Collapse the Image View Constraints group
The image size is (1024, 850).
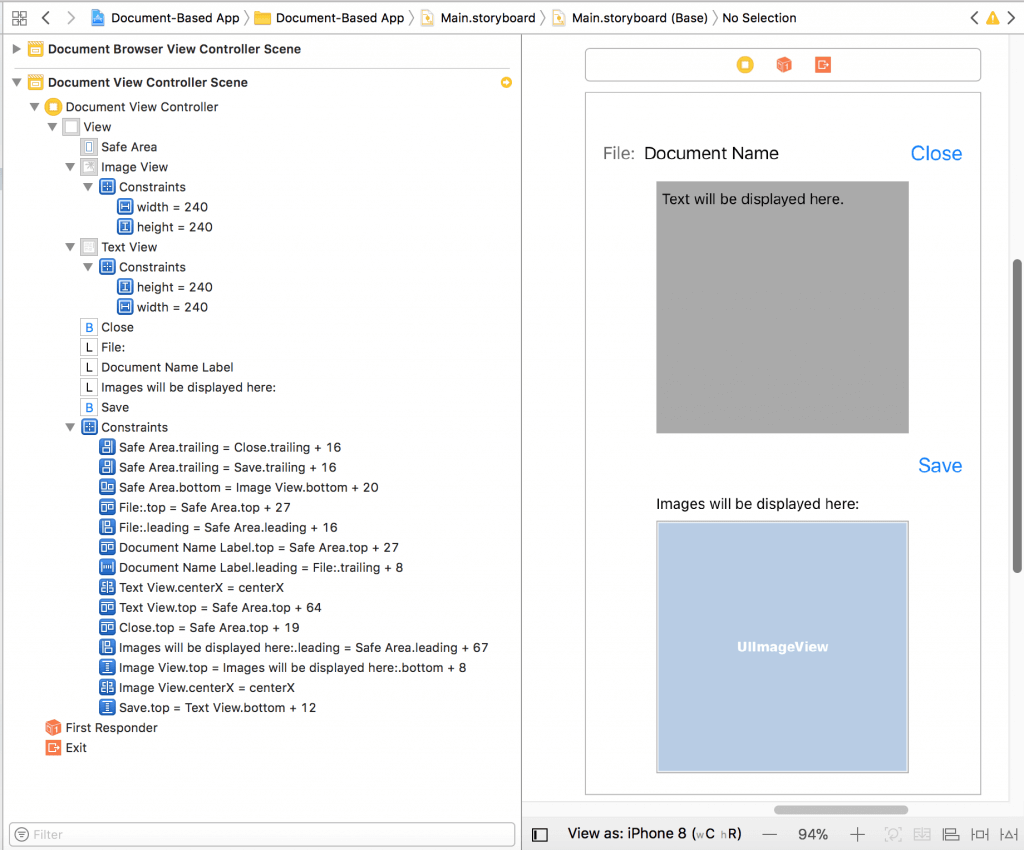88,187
